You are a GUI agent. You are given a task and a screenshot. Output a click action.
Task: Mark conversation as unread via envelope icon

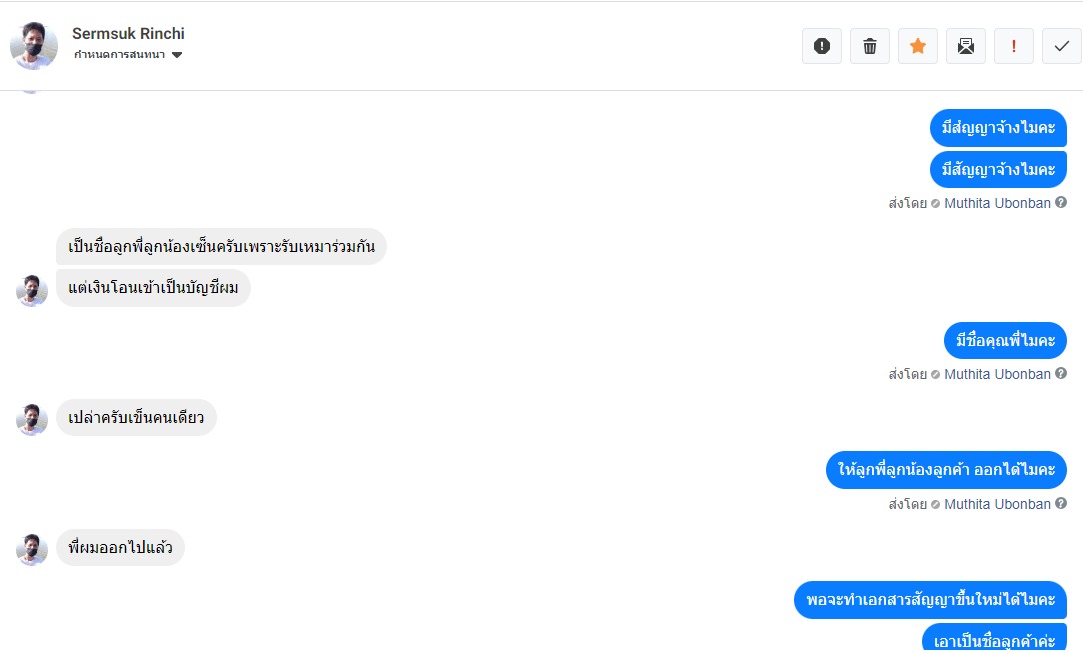click(966, 46)
